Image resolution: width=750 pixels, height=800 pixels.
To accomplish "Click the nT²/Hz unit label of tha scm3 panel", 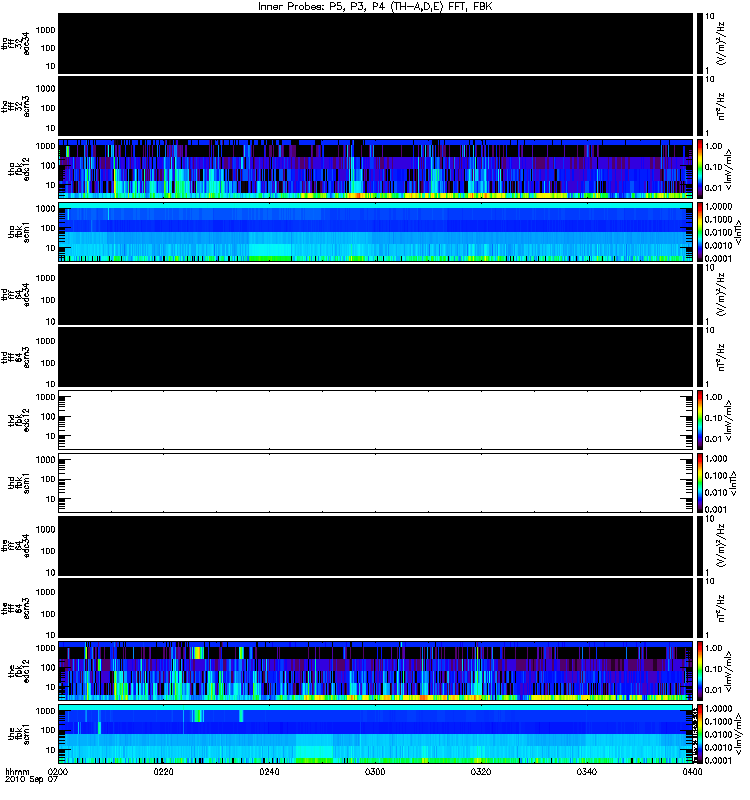I will coord(721,106).
